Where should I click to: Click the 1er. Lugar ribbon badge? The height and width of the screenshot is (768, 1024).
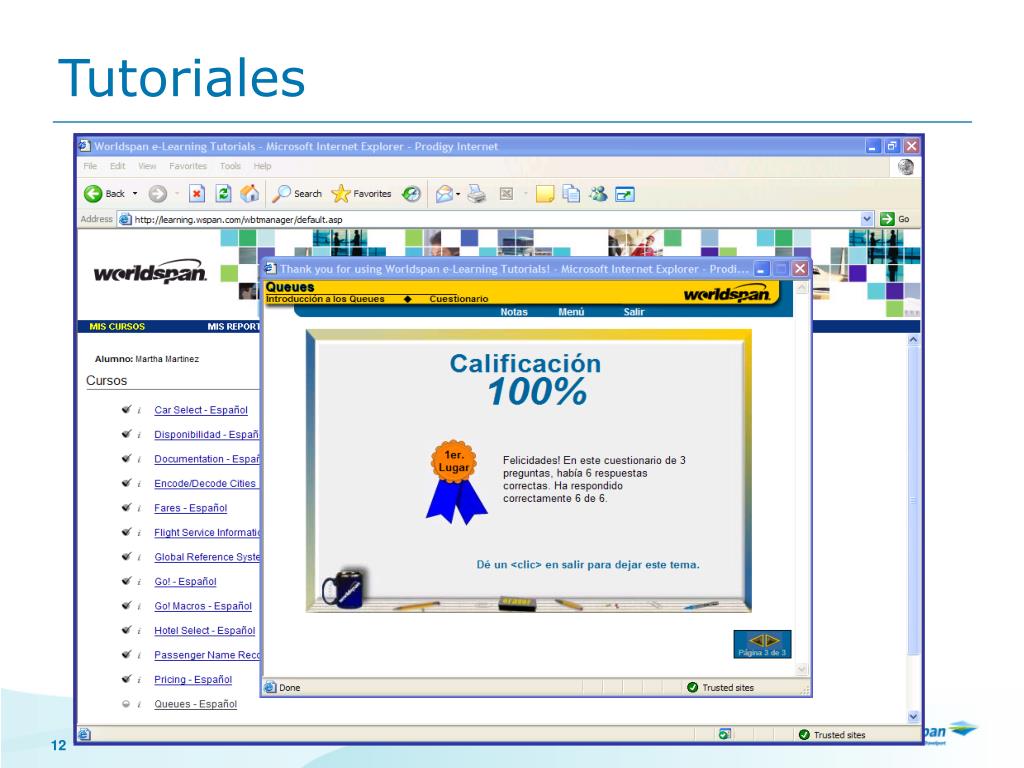click(456, 482)
